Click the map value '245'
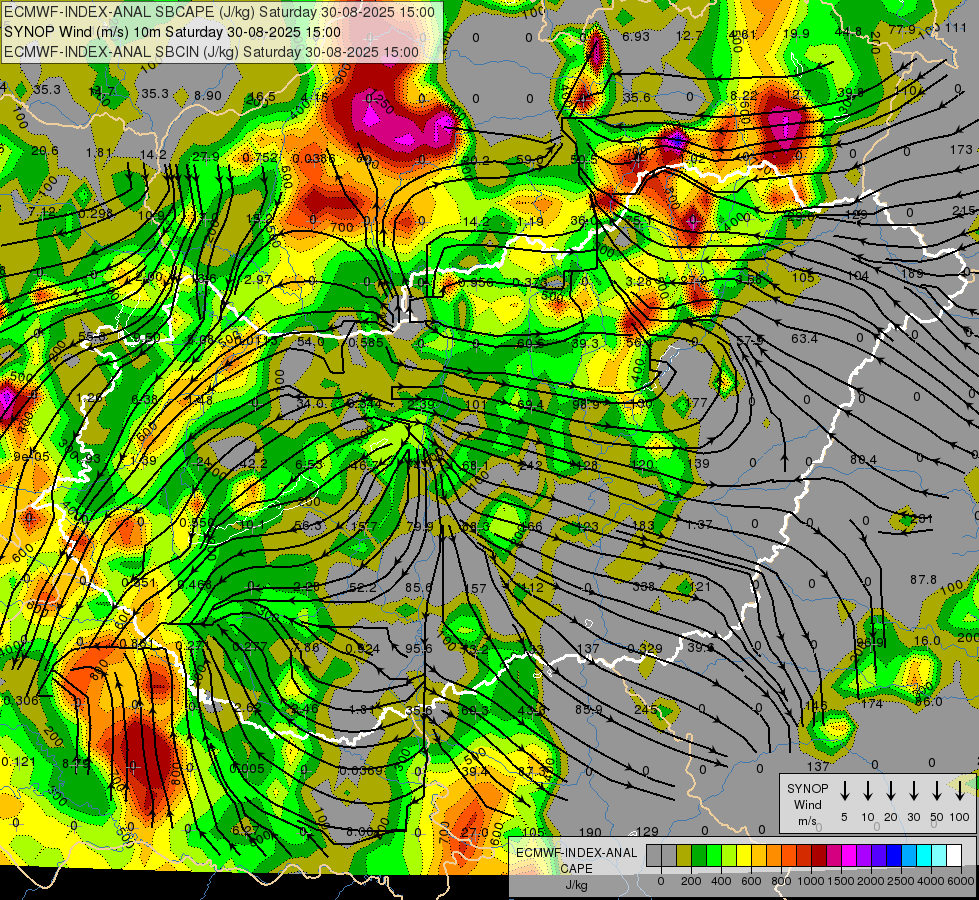Viewport: 979px width, 900px height. tap(646, 710)
